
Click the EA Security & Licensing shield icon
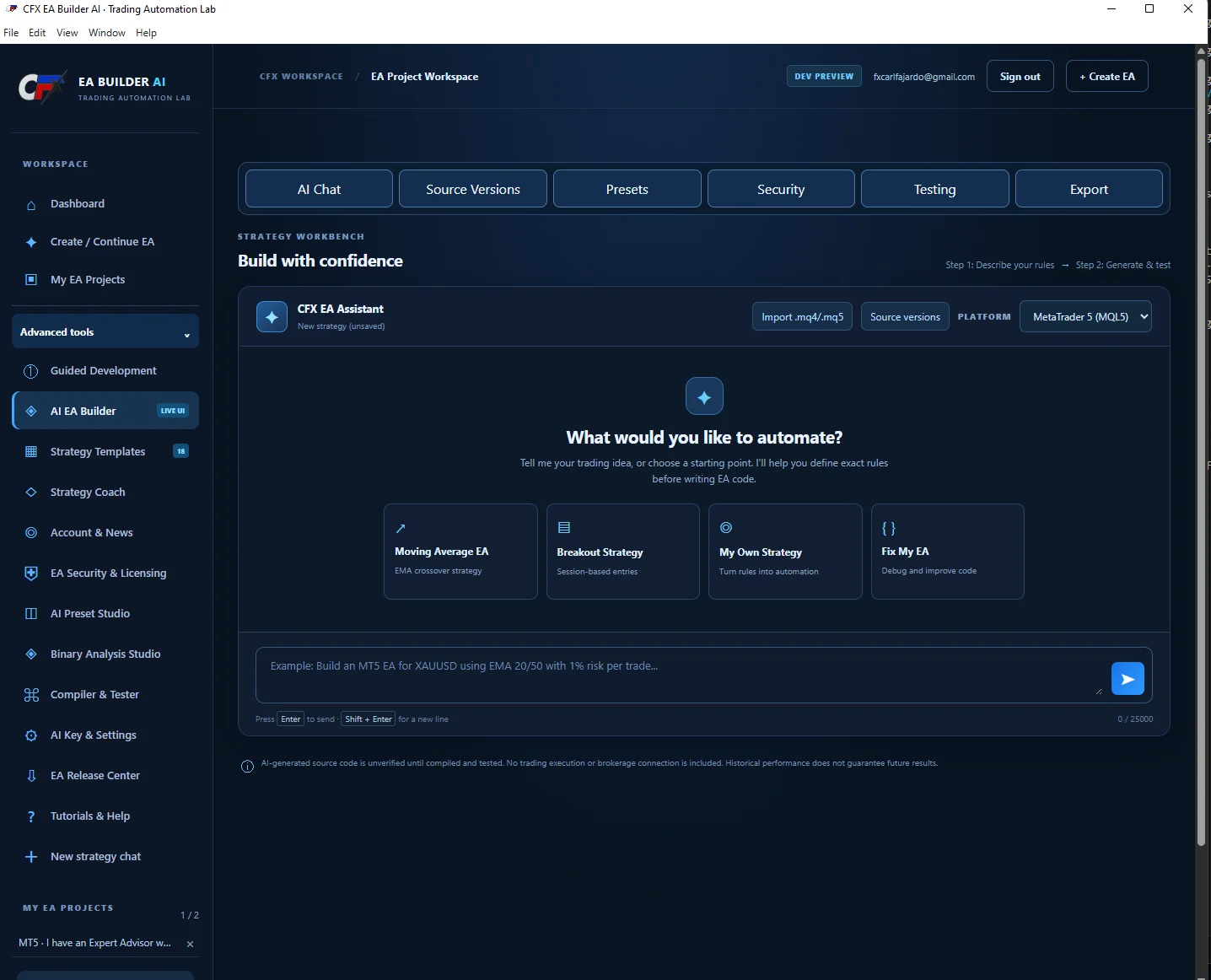point(31,573)
